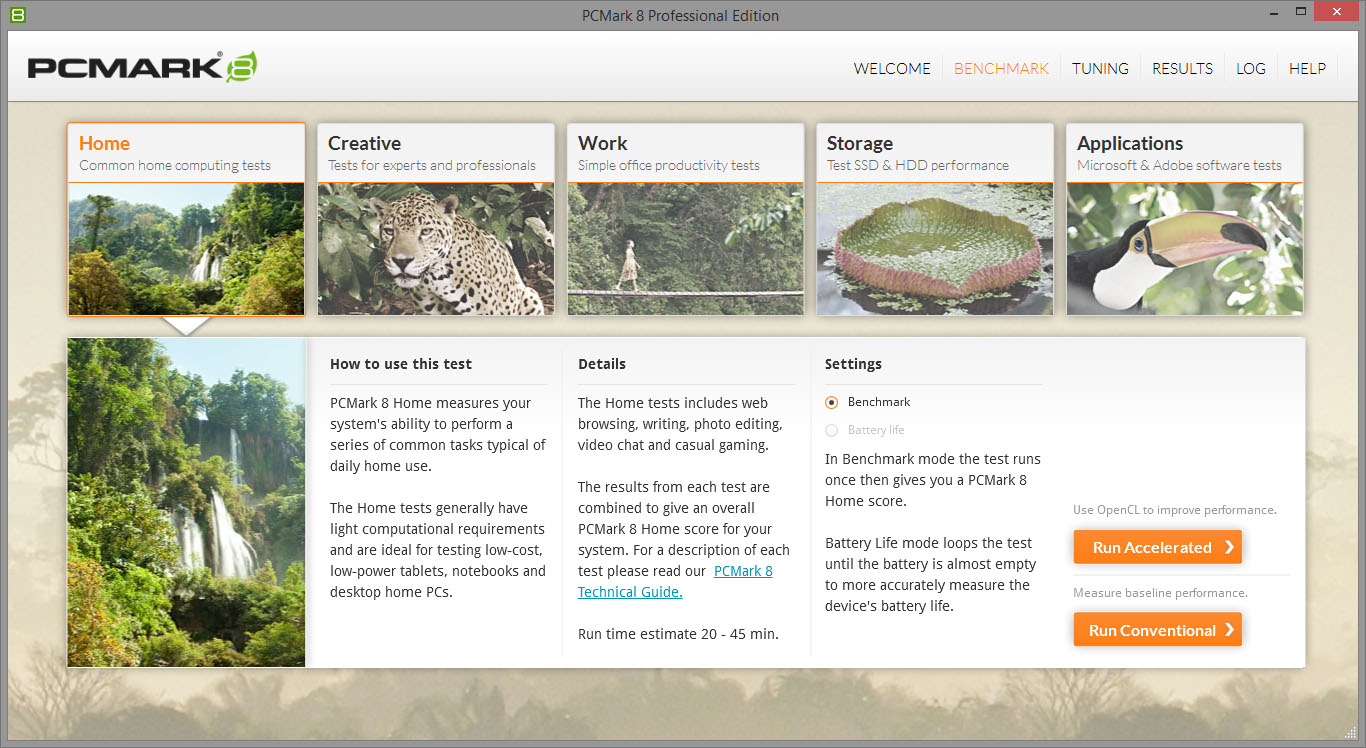Click the green app icon in title bar
Screen dimensions: 1366x748
click(18, 15)
